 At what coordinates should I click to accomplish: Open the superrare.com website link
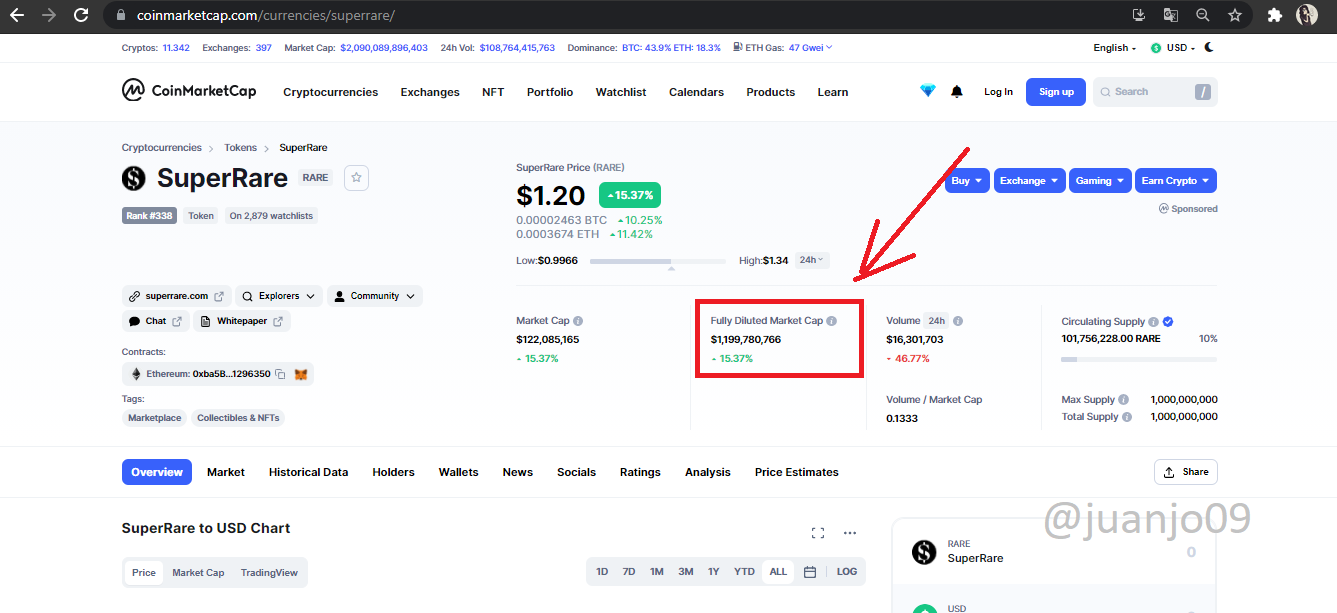point(177,296)
